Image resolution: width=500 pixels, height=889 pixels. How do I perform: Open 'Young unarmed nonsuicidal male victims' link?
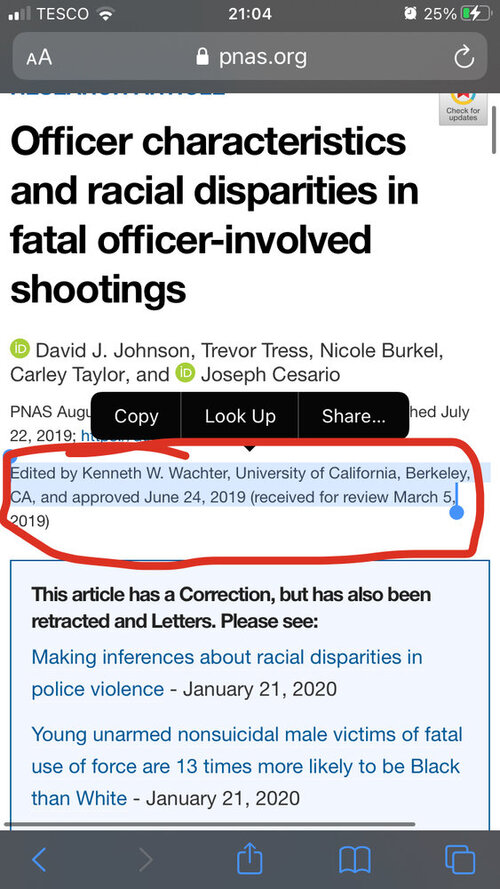(x=247, y=766)
